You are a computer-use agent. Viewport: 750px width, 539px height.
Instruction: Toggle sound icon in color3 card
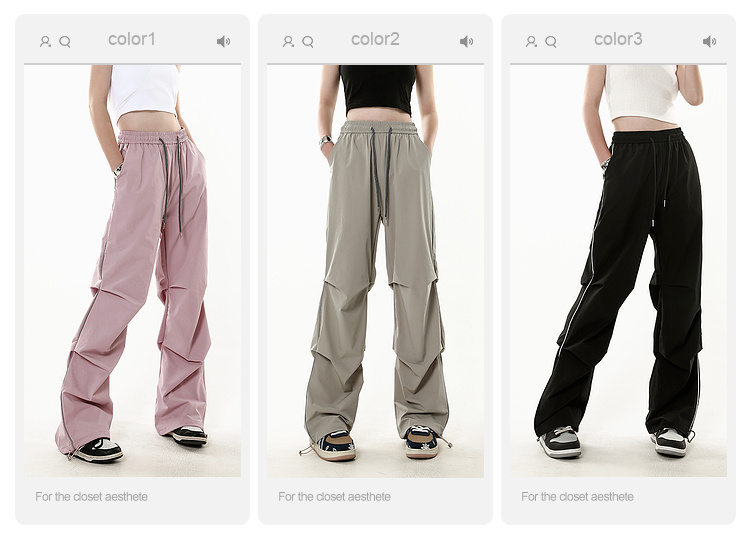(x=709, y=42)
